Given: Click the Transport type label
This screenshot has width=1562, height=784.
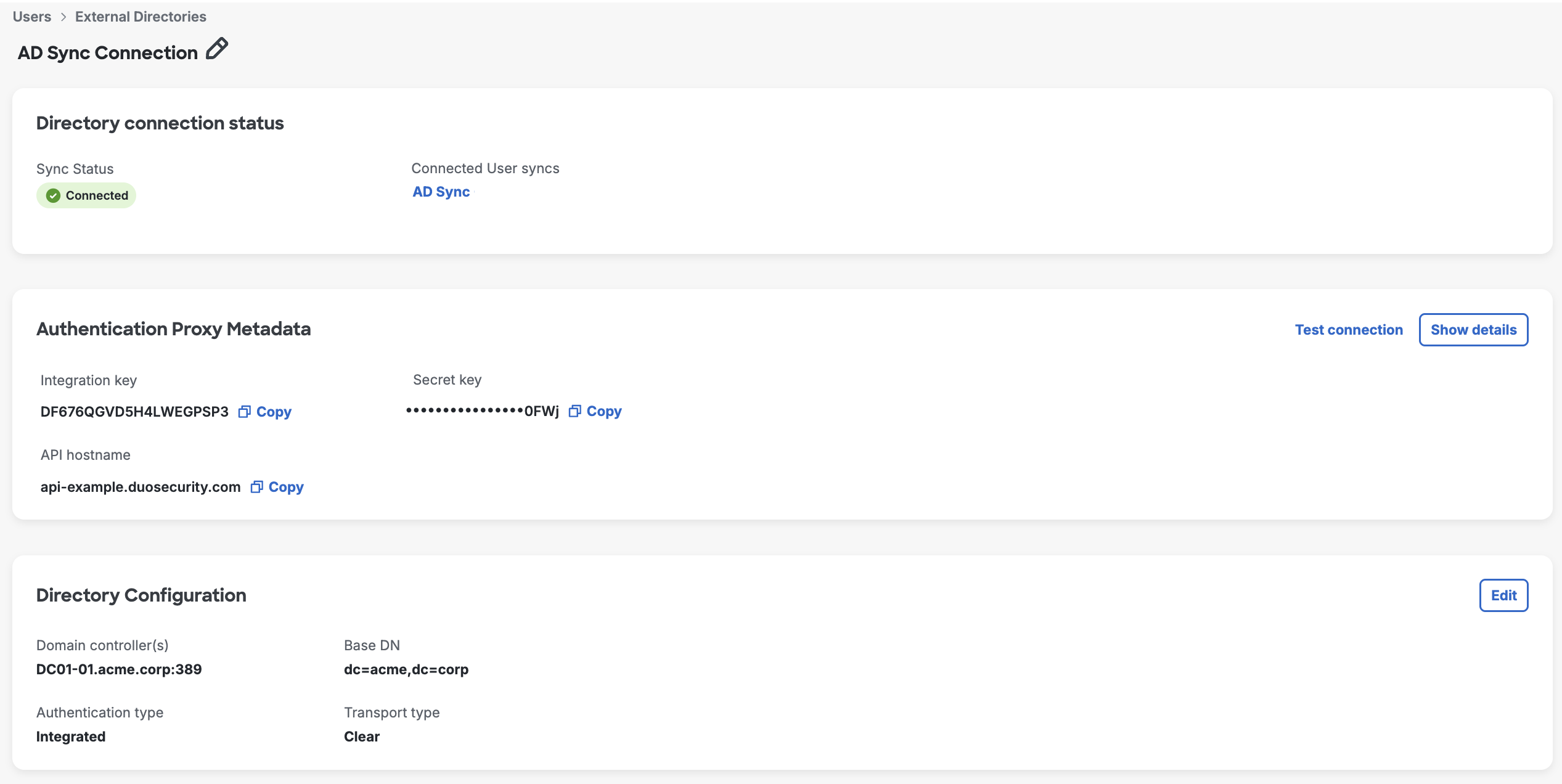Looking at the screenshot, I should tap(392, 713).
